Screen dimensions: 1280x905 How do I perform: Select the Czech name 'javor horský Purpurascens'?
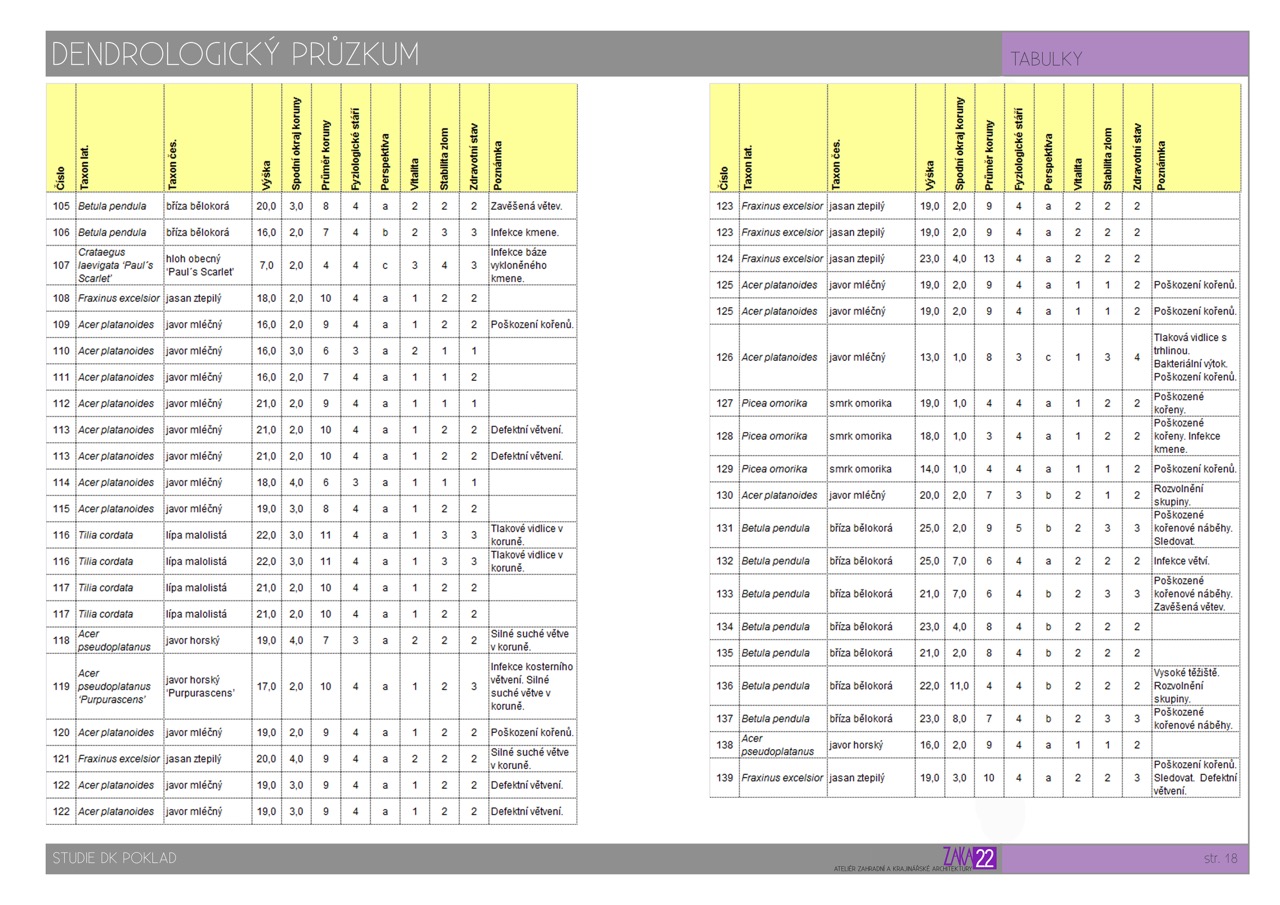(200, 686)
